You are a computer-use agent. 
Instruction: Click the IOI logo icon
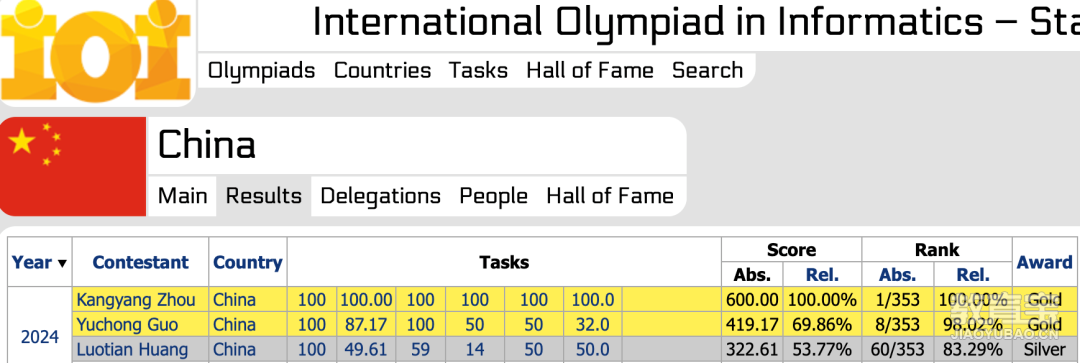click(x=96, y=50)
